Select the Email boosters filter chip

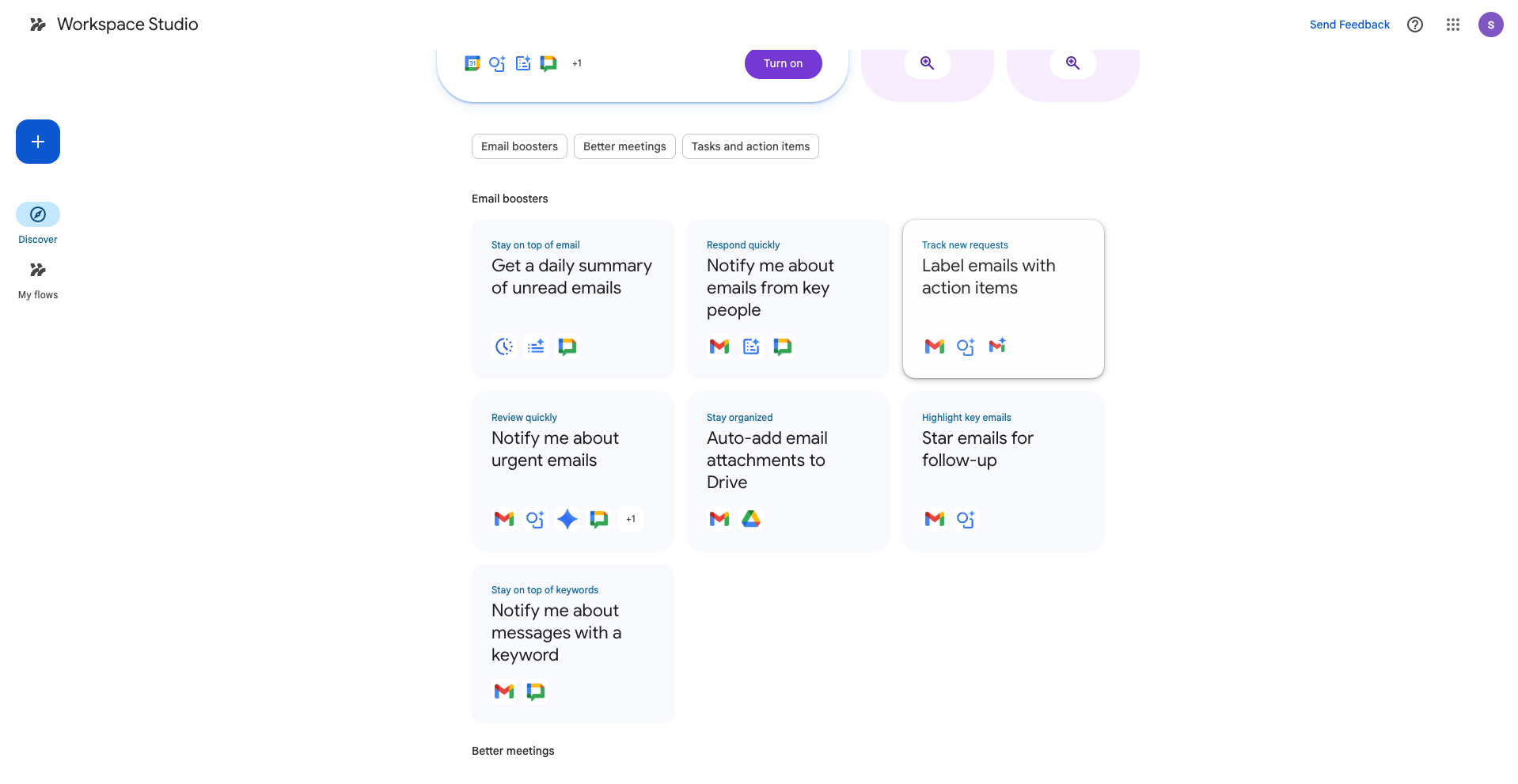point(519,146)
